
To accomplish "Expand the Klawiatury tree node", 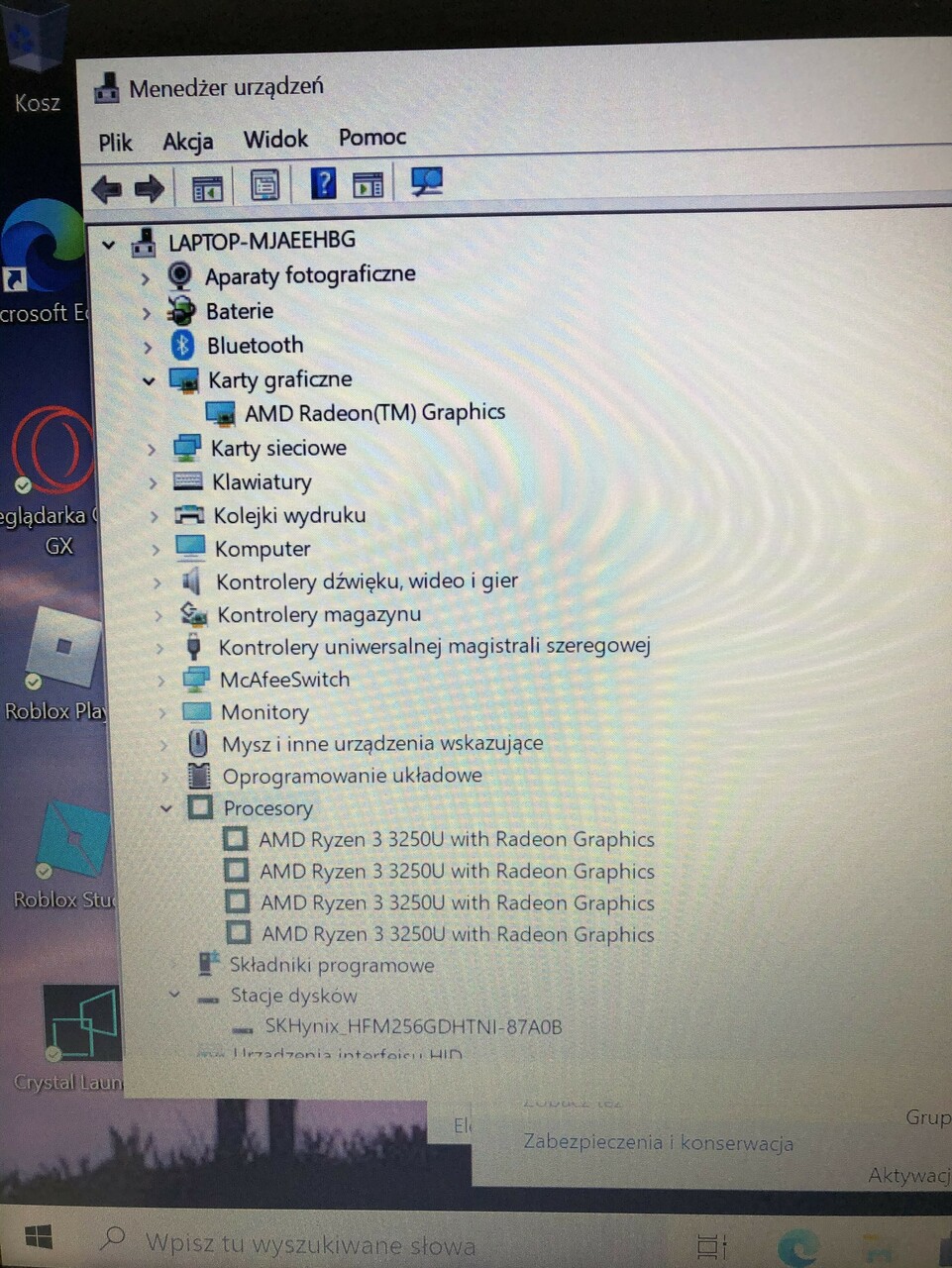I will pyautogui.click(x=152, y=482).
